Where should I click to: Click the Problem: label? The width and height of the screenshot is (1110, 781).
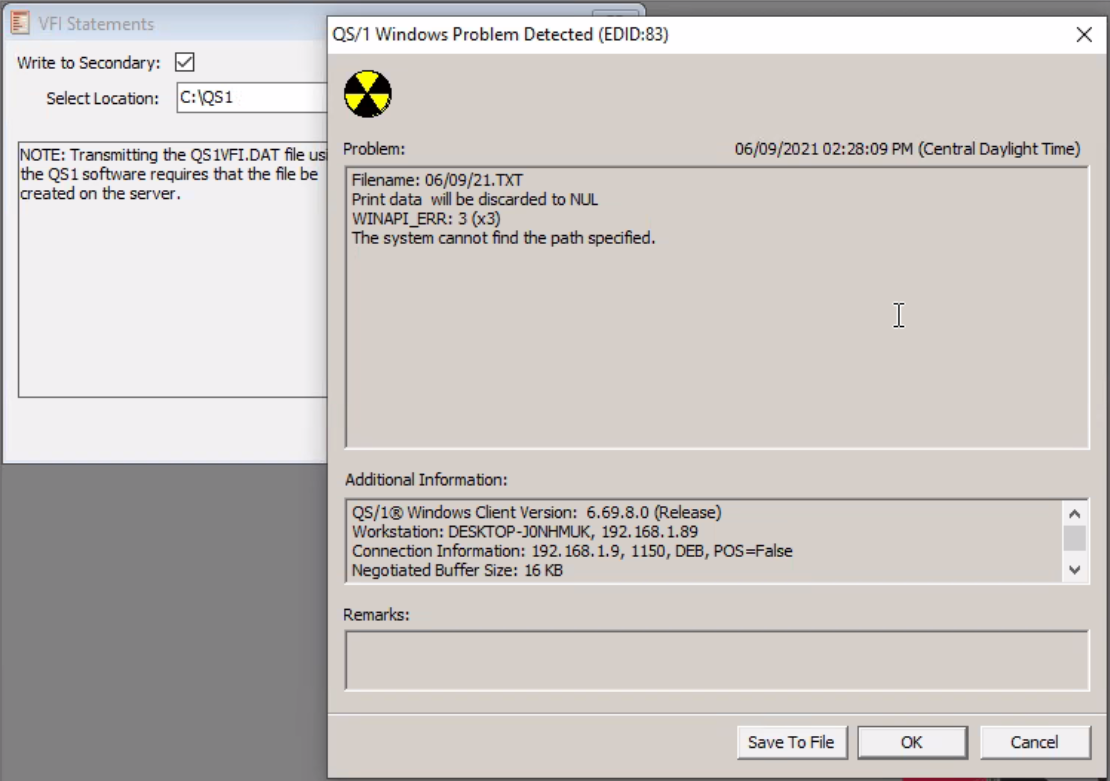(374, 149)
